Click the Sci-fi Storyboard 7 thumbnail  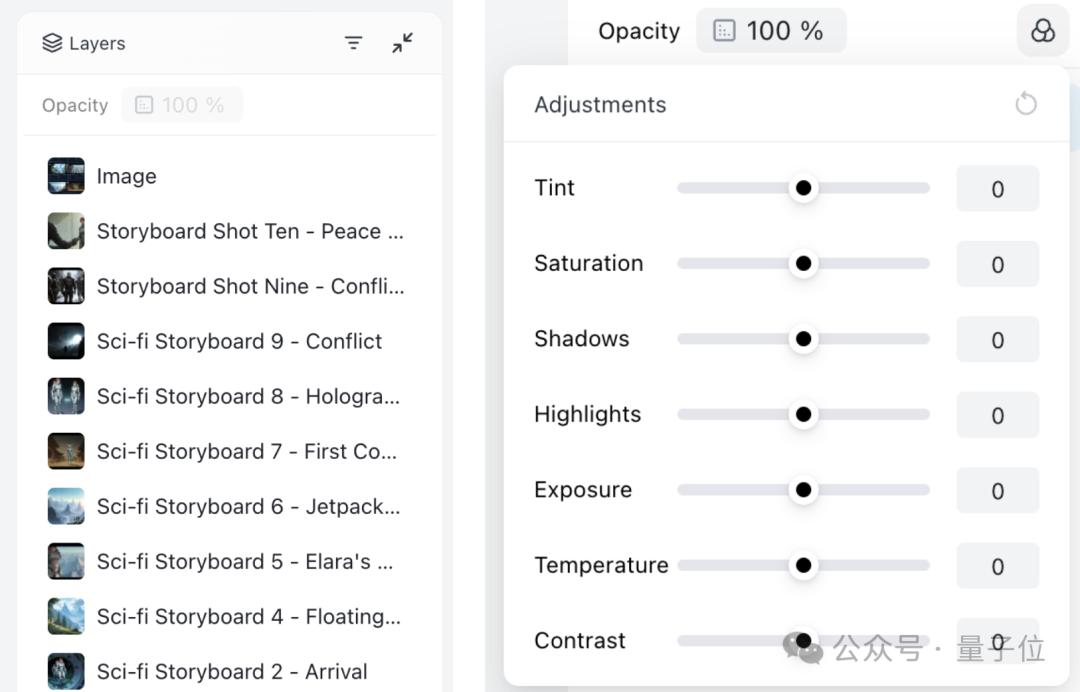(66, 451)
